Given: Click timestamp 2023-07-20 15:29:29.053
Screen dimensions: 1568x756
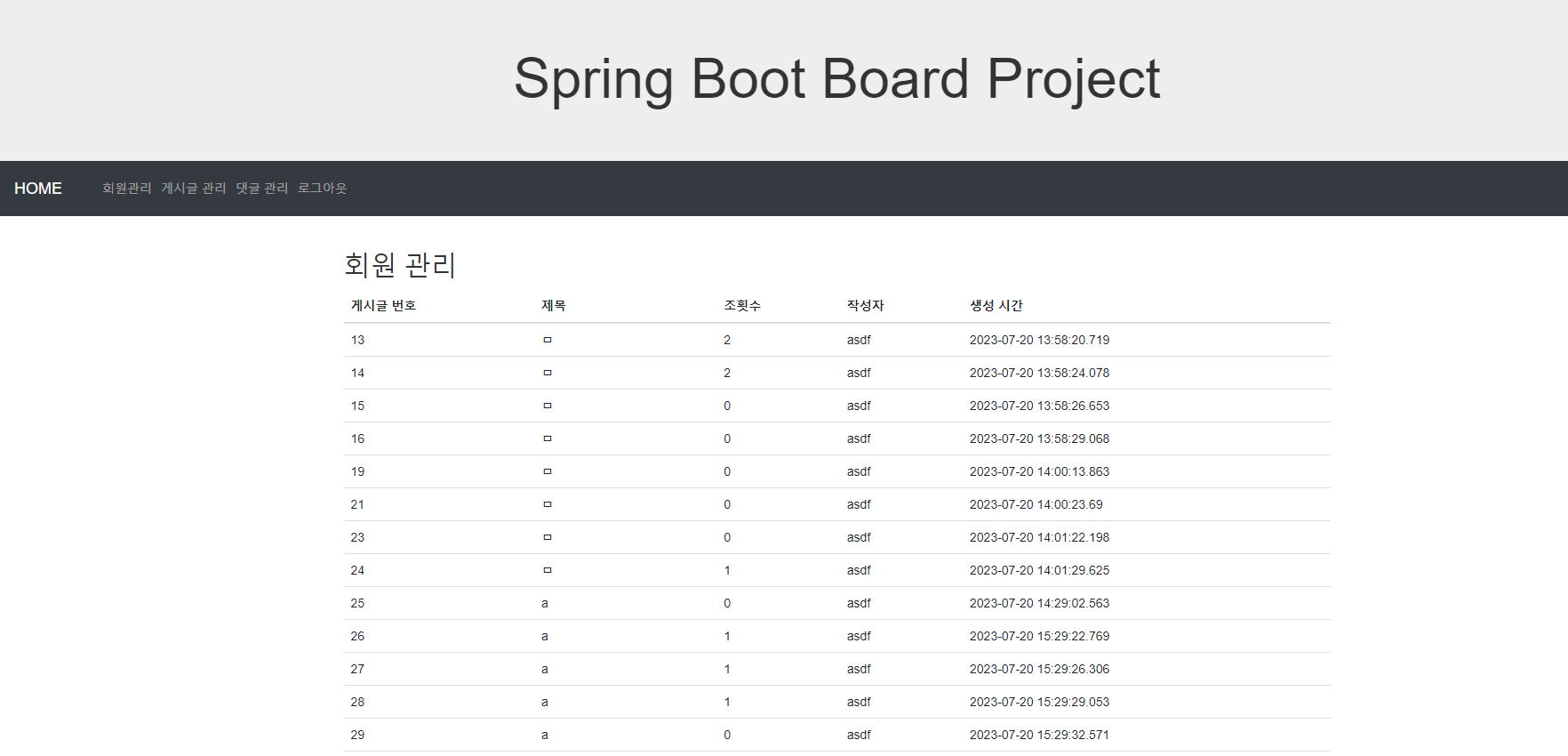Looking at the screenshot, I should (1039, 702).
